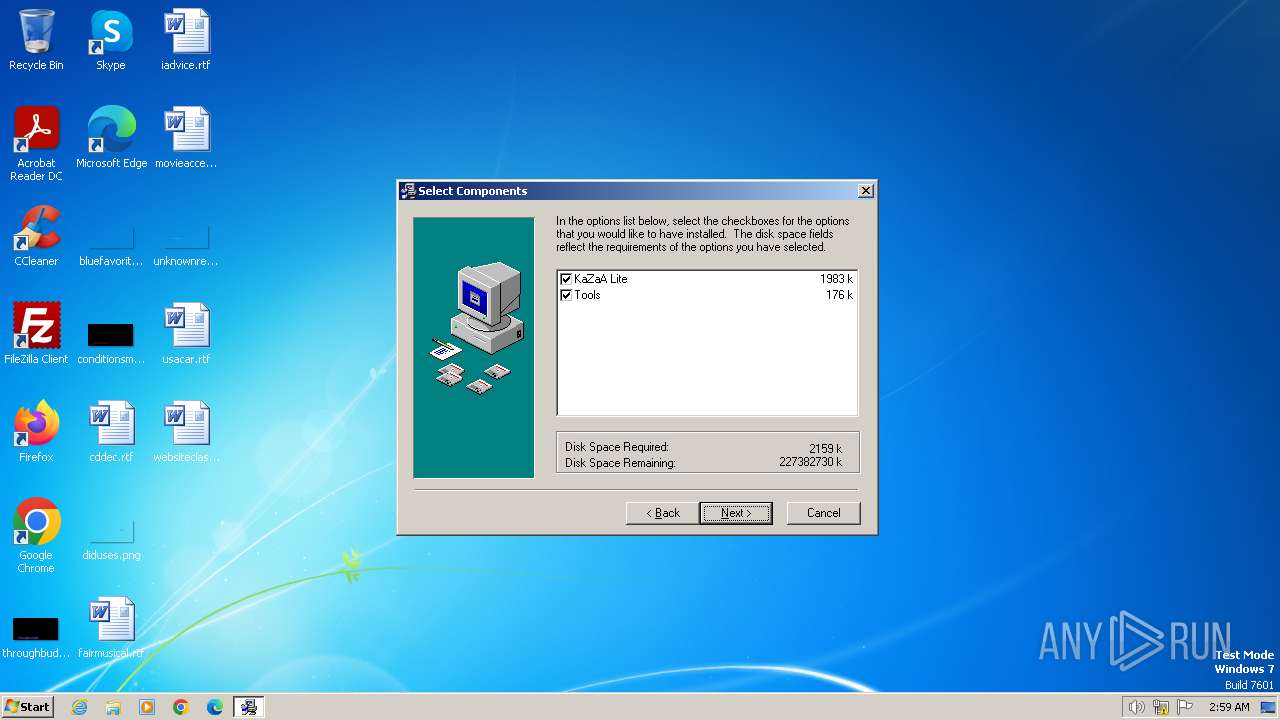Viewport: 1280px width, 720px height.
Task: Click the 176 k size value
Action: point(839,295)
